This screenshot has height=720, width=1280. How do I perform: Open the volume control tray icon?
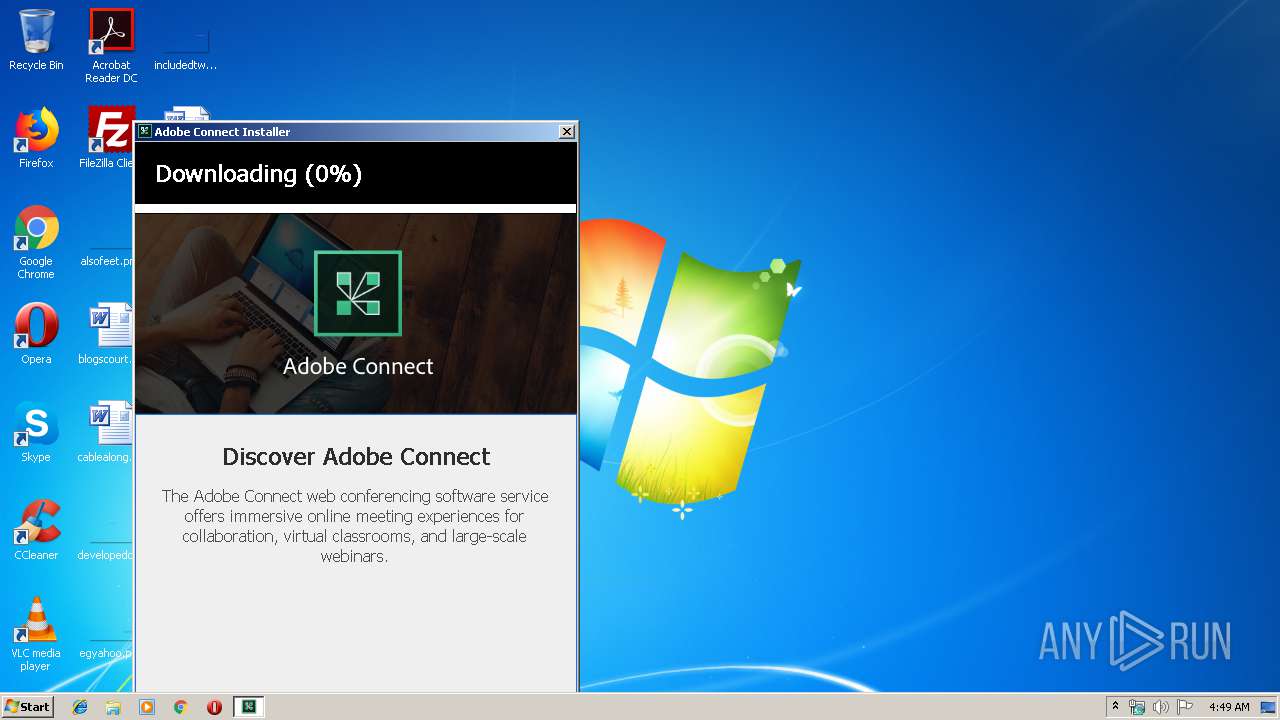point(1160,707)
